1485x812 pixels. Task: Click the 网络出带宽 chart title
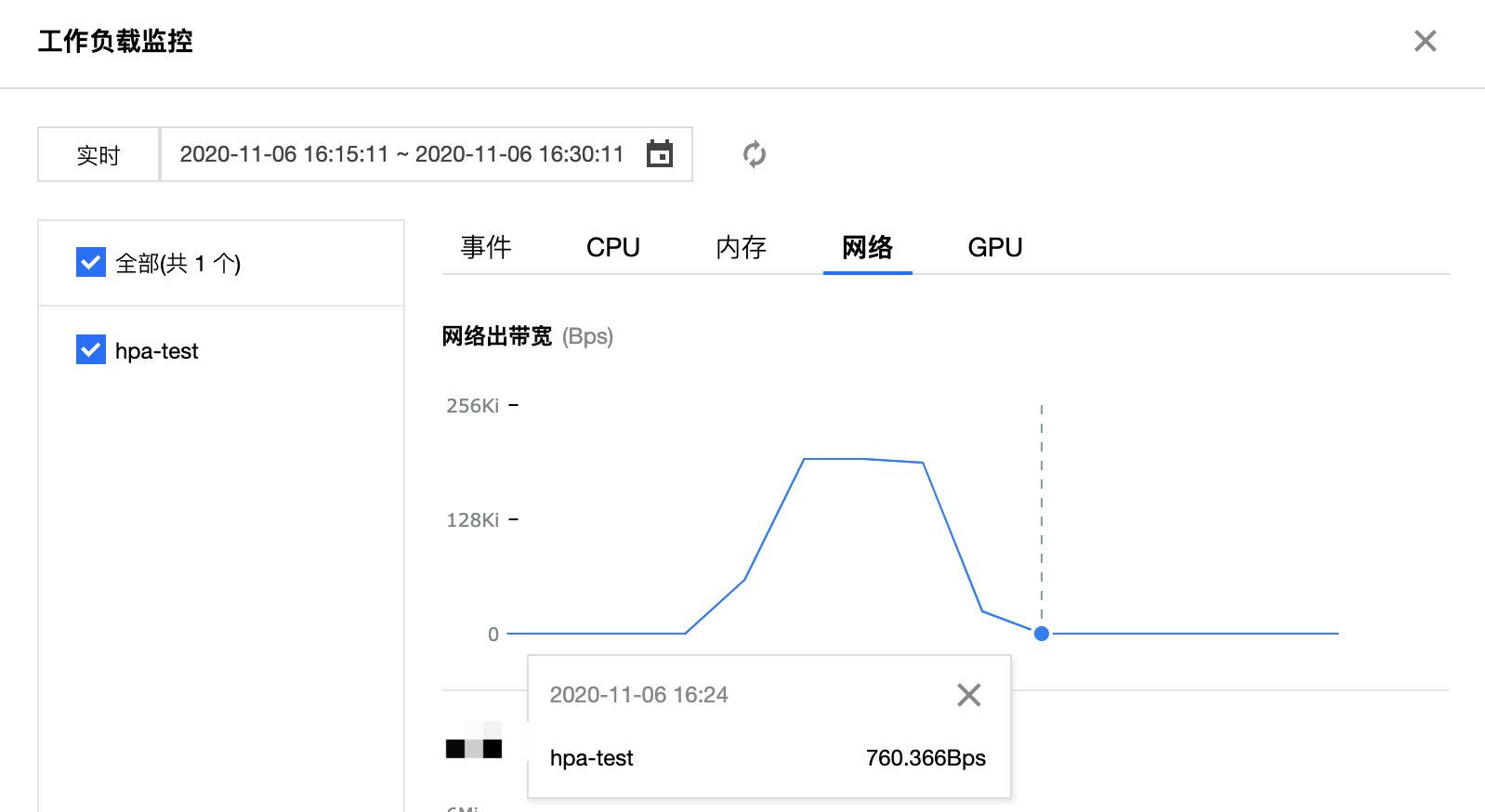tap(497, 336)
